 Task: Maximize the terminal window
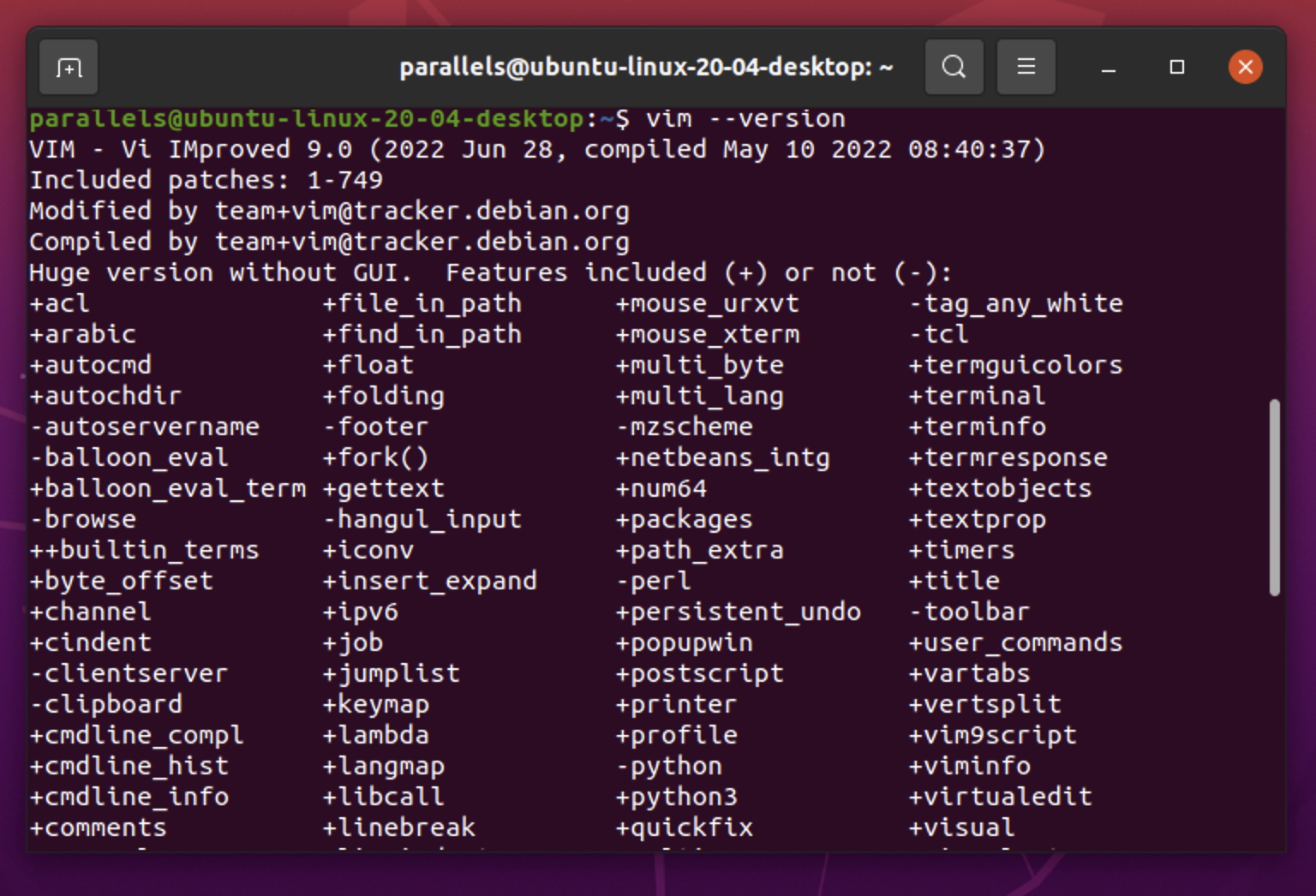(x=1177, y=67)
